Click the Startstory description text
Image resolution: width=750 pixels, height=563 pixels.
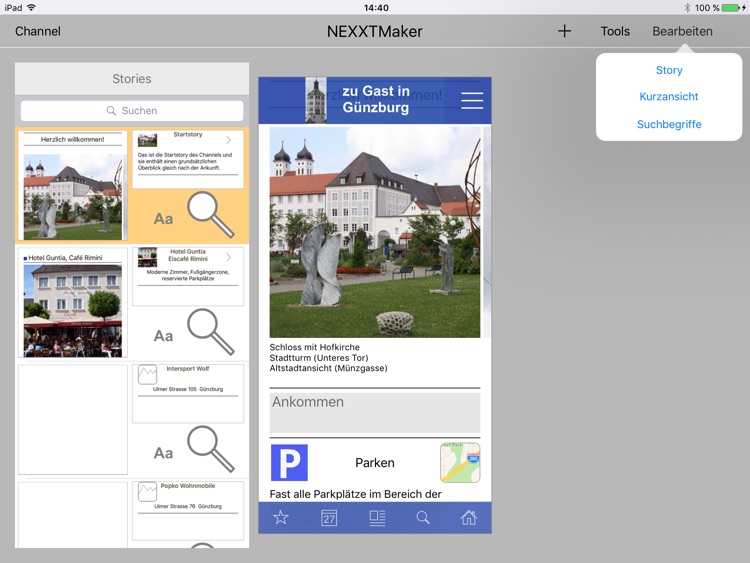point(185,161)
